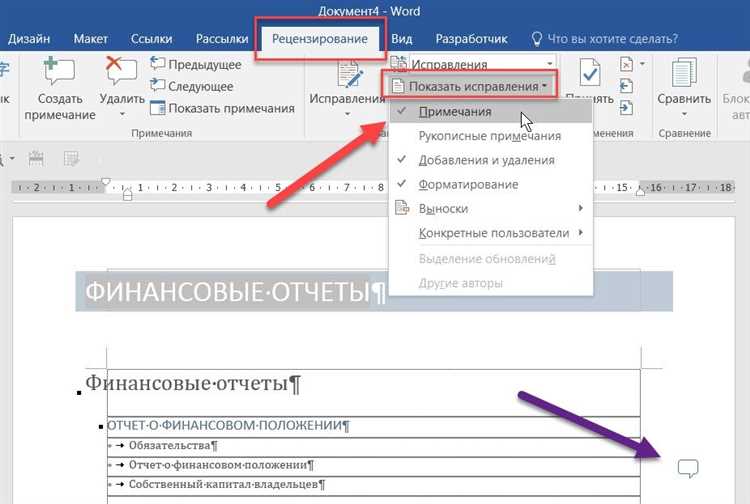Enable Рукописные примечания in menu
The image size is (750, 504).
[490, 136]
